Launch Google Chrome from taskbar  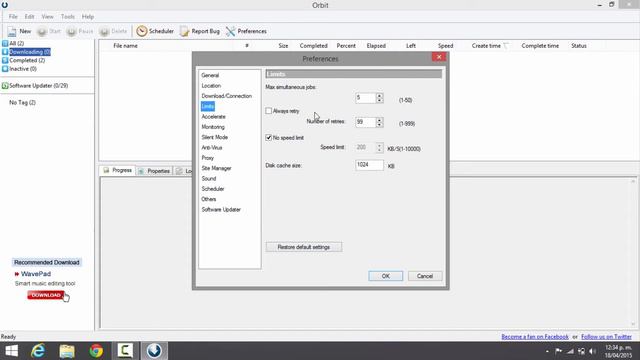tap(96, 351)
